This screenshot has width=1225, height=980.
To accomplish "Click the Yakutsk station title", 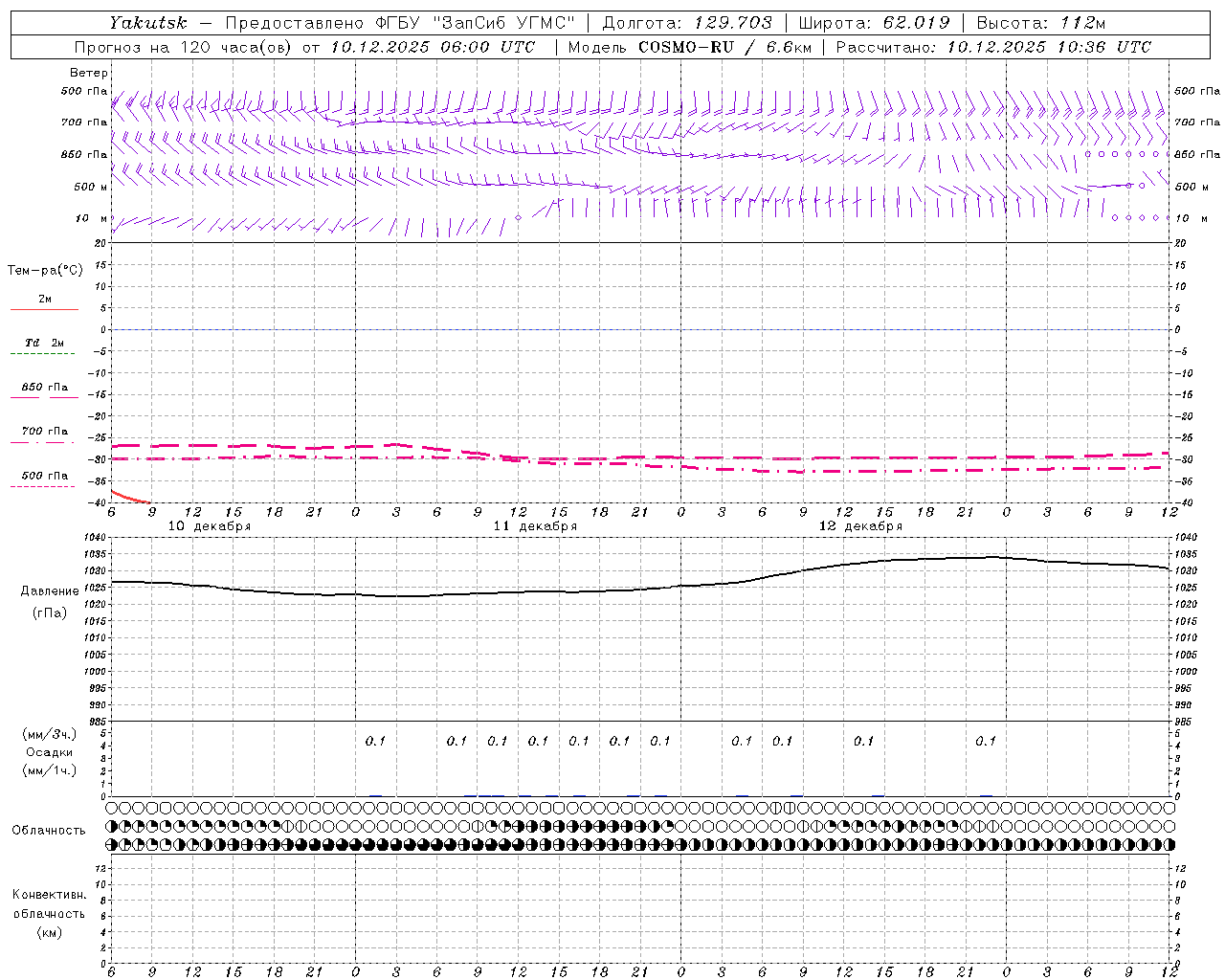I will pyautogui.click(x=147, y=22).
